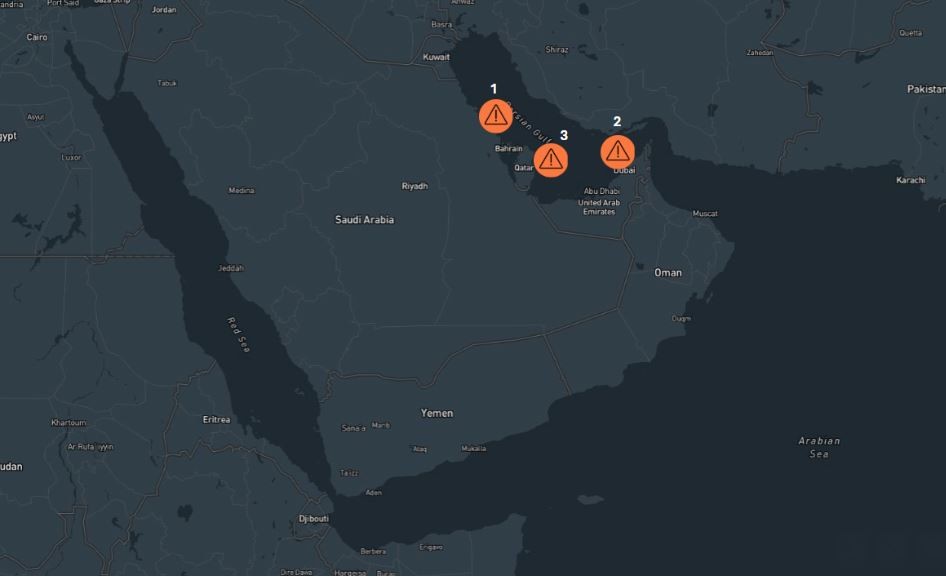Viewport: 946px width, 577px height.
Task: Select warning marker number 2 near Dubai
Action: 617,151
